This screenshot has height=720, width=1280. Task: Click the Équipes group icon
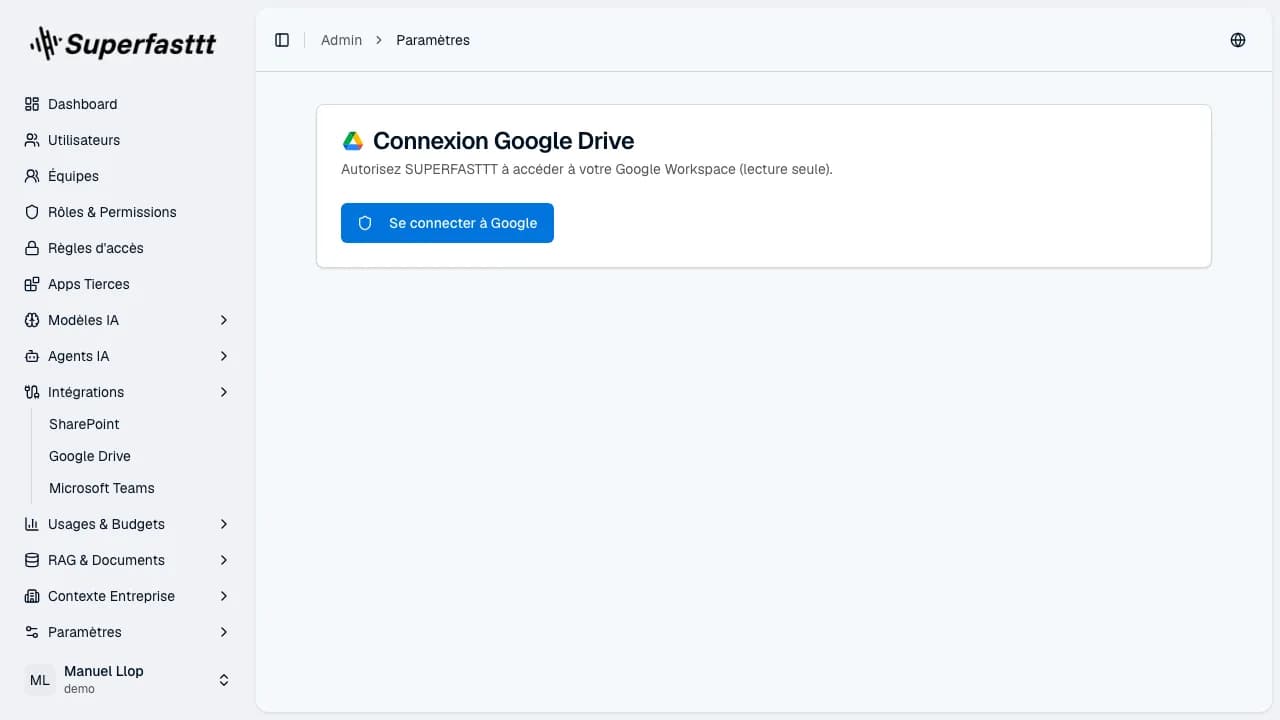click(x=32, y=176)
